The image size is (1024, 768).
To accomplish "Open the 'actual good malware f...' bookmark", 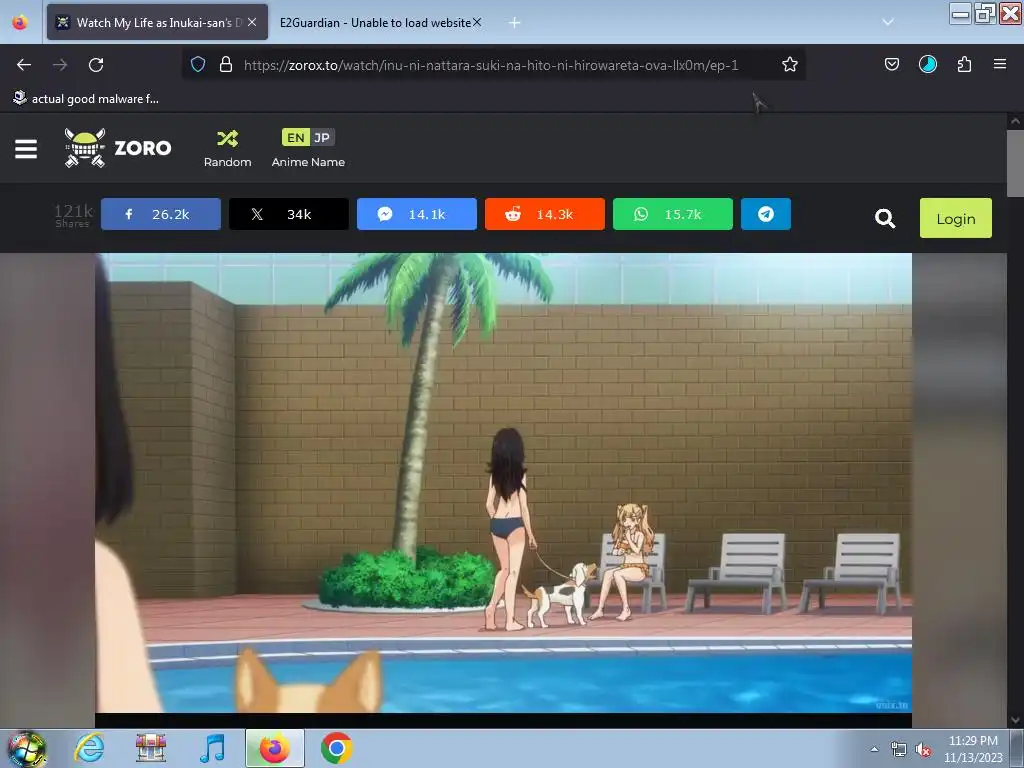I will tap(86, 99).
